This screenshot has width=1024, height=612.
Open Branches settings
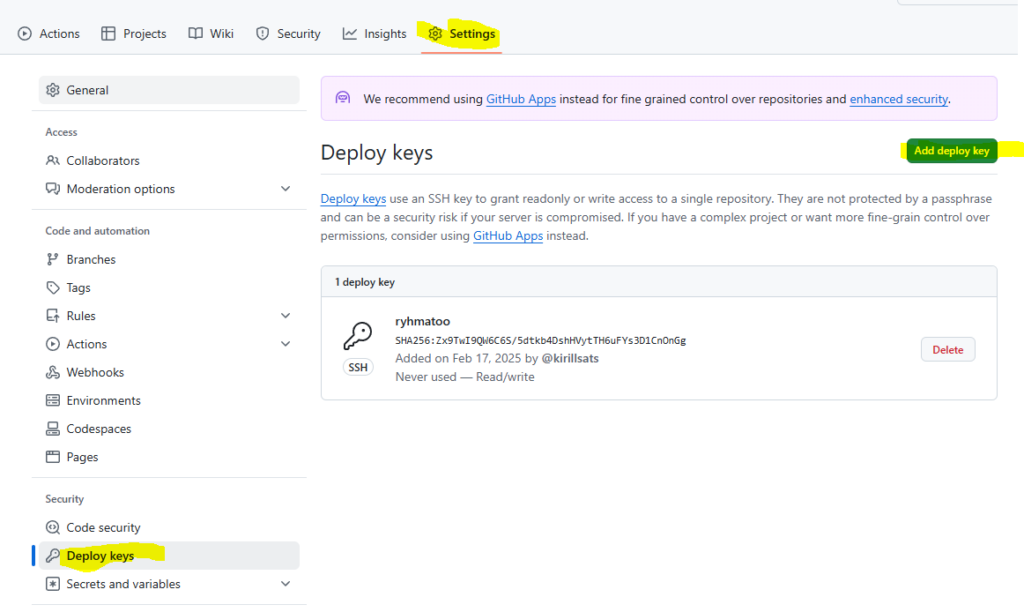169,259
